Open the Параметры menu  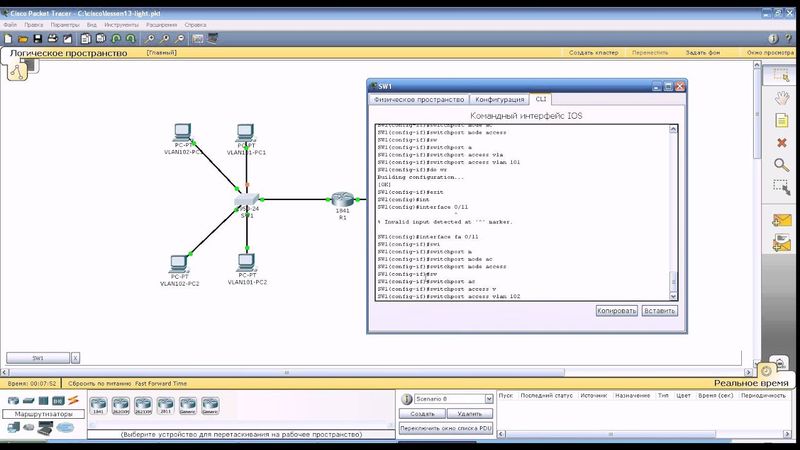65,24
